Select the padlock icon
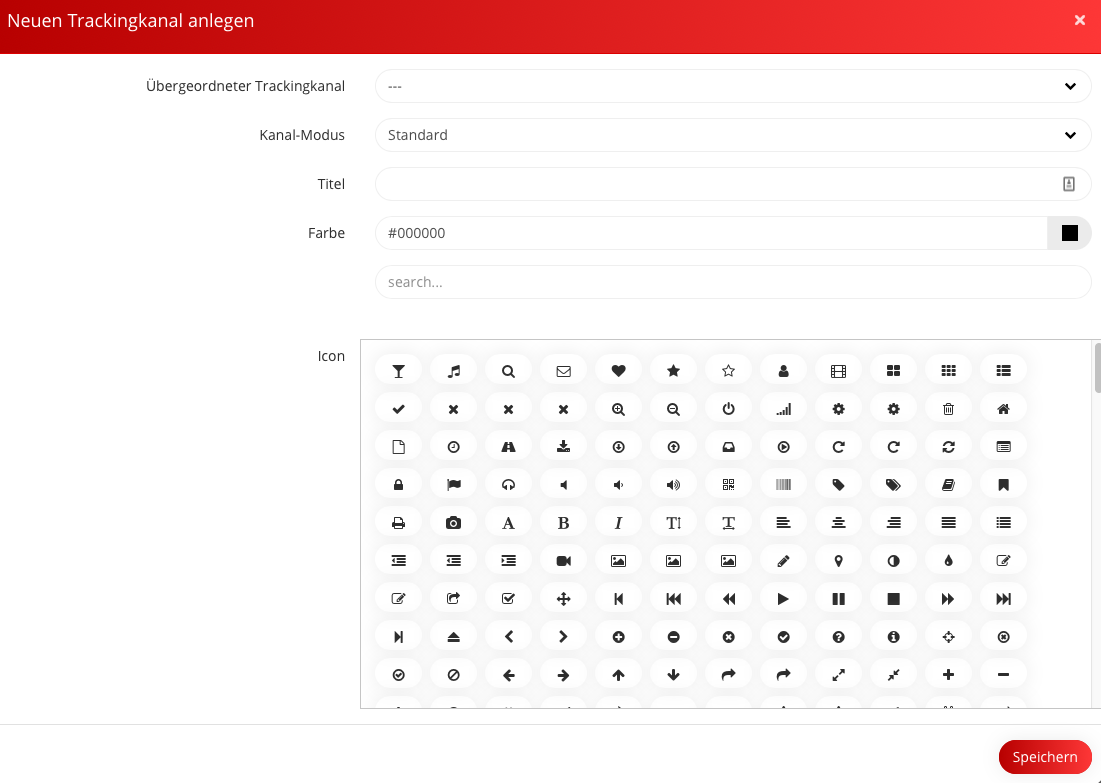This screenshot has height=783, width=1101. coord(398,485)
